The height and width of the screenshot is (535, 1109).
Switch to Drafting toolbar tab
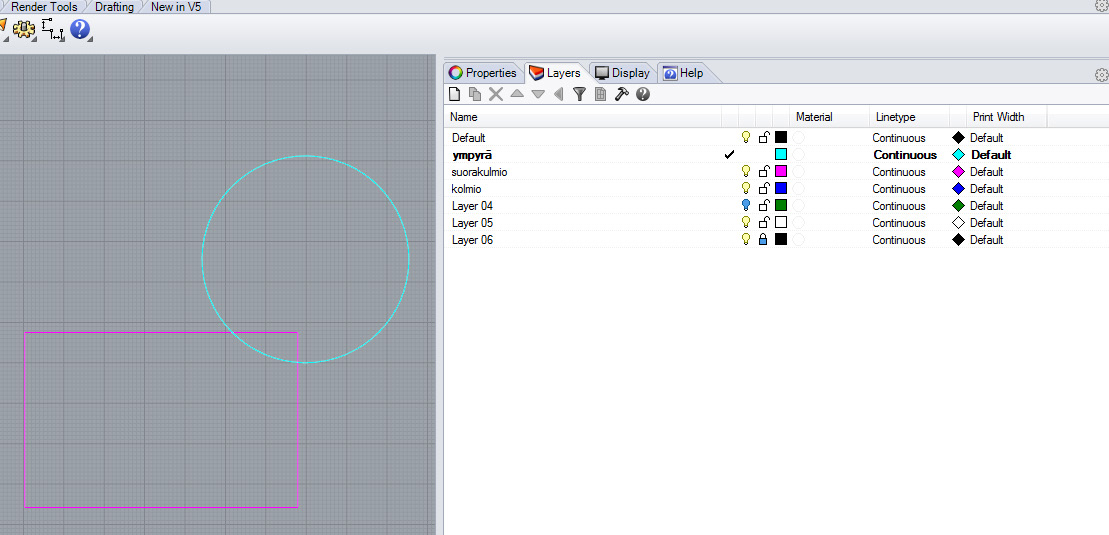[114, 6]
